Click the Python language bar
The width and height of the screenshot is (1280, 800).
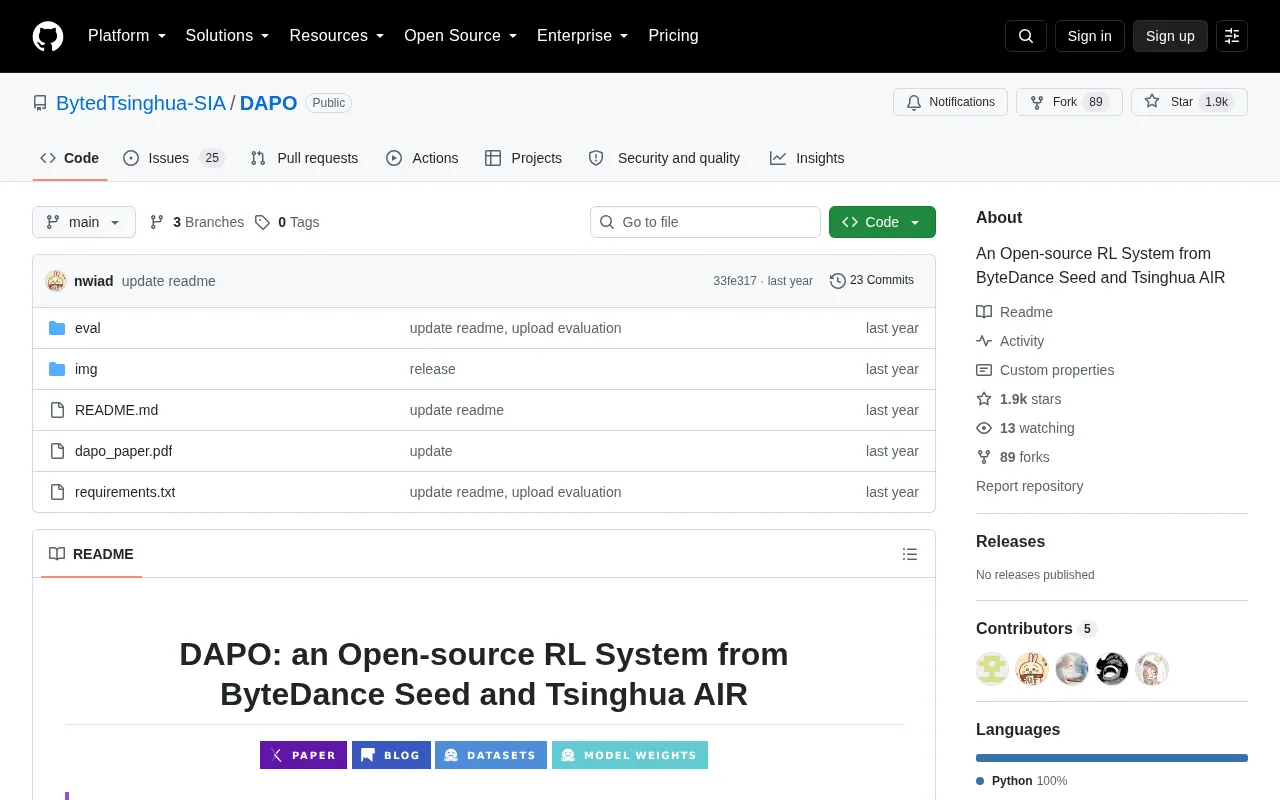point(1112,758)
